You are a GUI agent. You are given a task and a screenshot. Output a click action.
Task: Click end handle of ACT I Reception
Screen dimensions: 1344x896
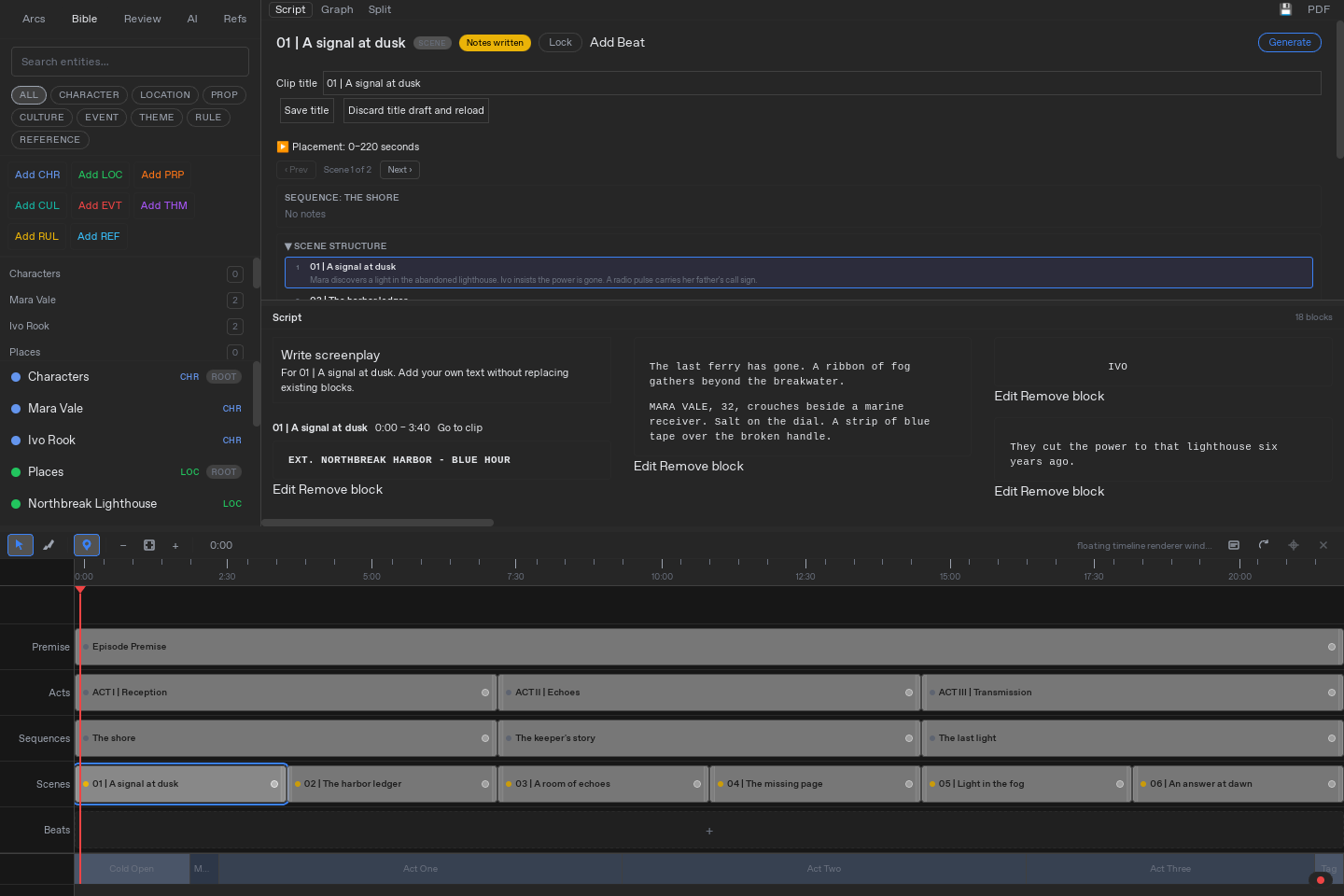(x=485, y=693)
